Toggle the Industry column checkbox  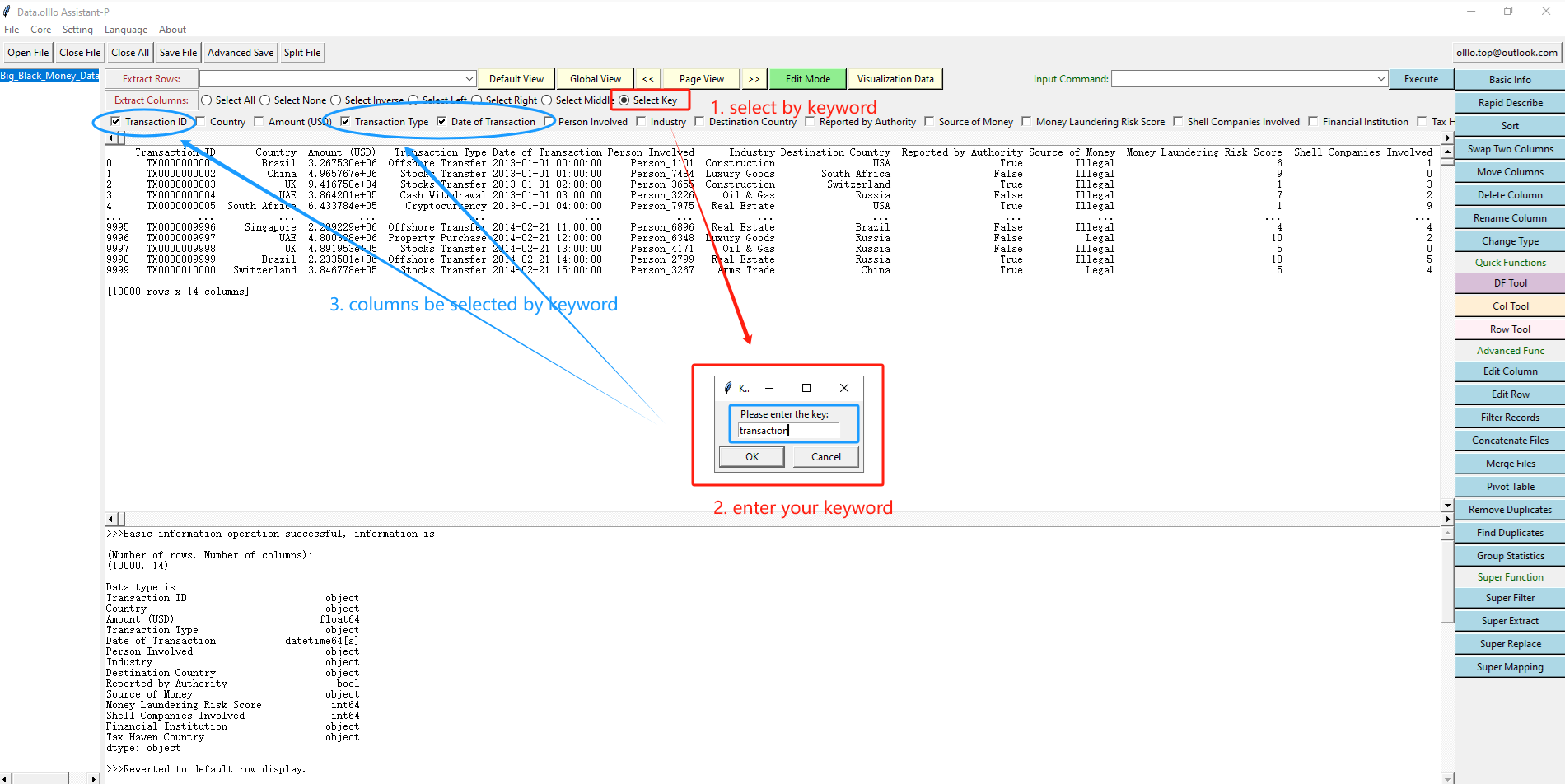click(x=641, y=122)
